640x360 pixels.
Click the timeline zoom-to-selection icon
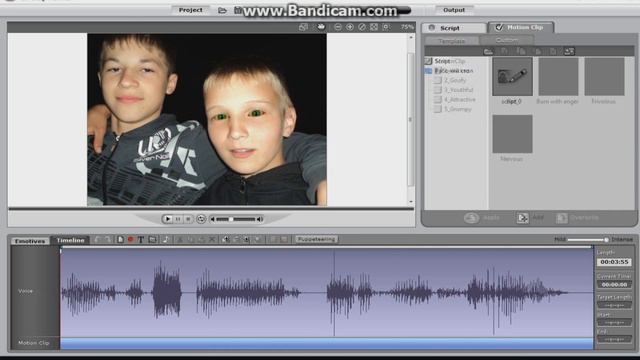pyautogui.click(x=246, y=240)
